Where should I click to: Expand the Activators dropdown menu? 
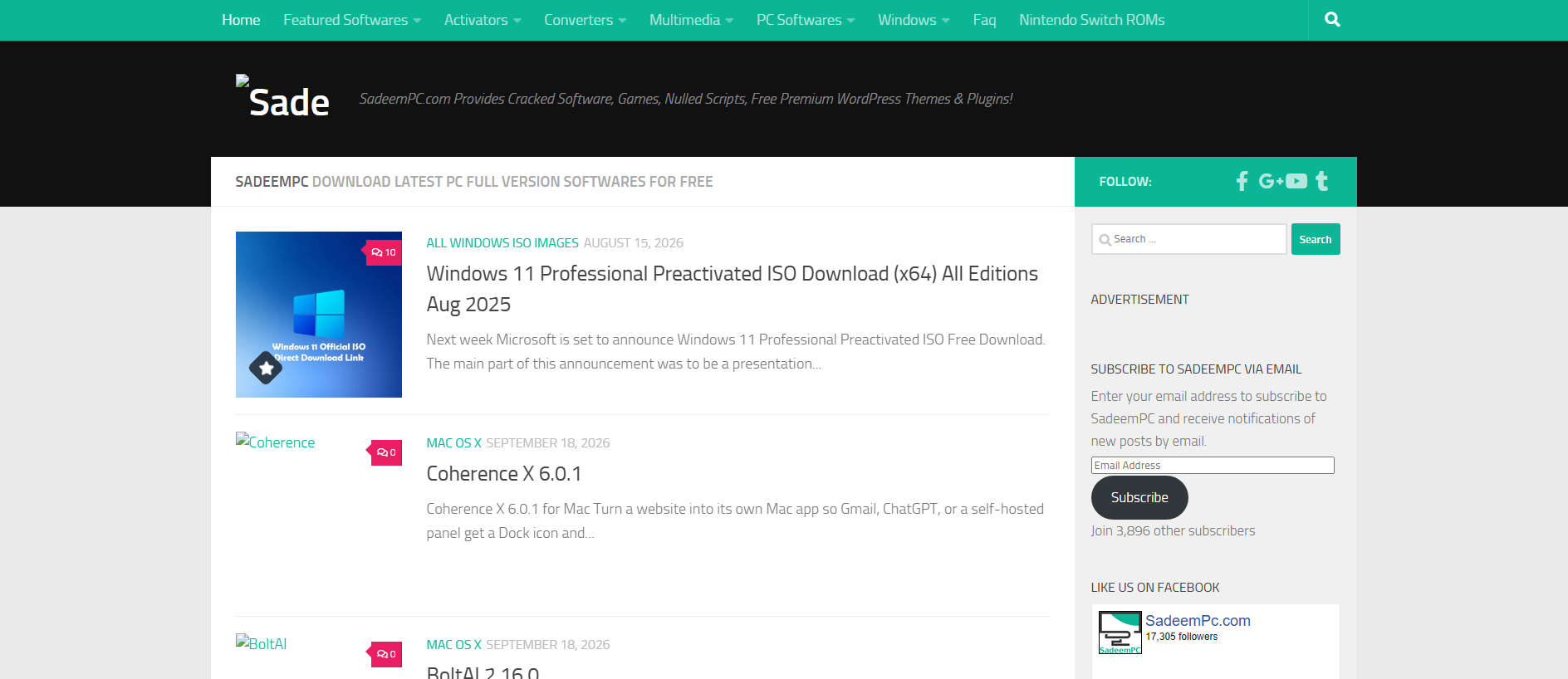tap(483, 20)
